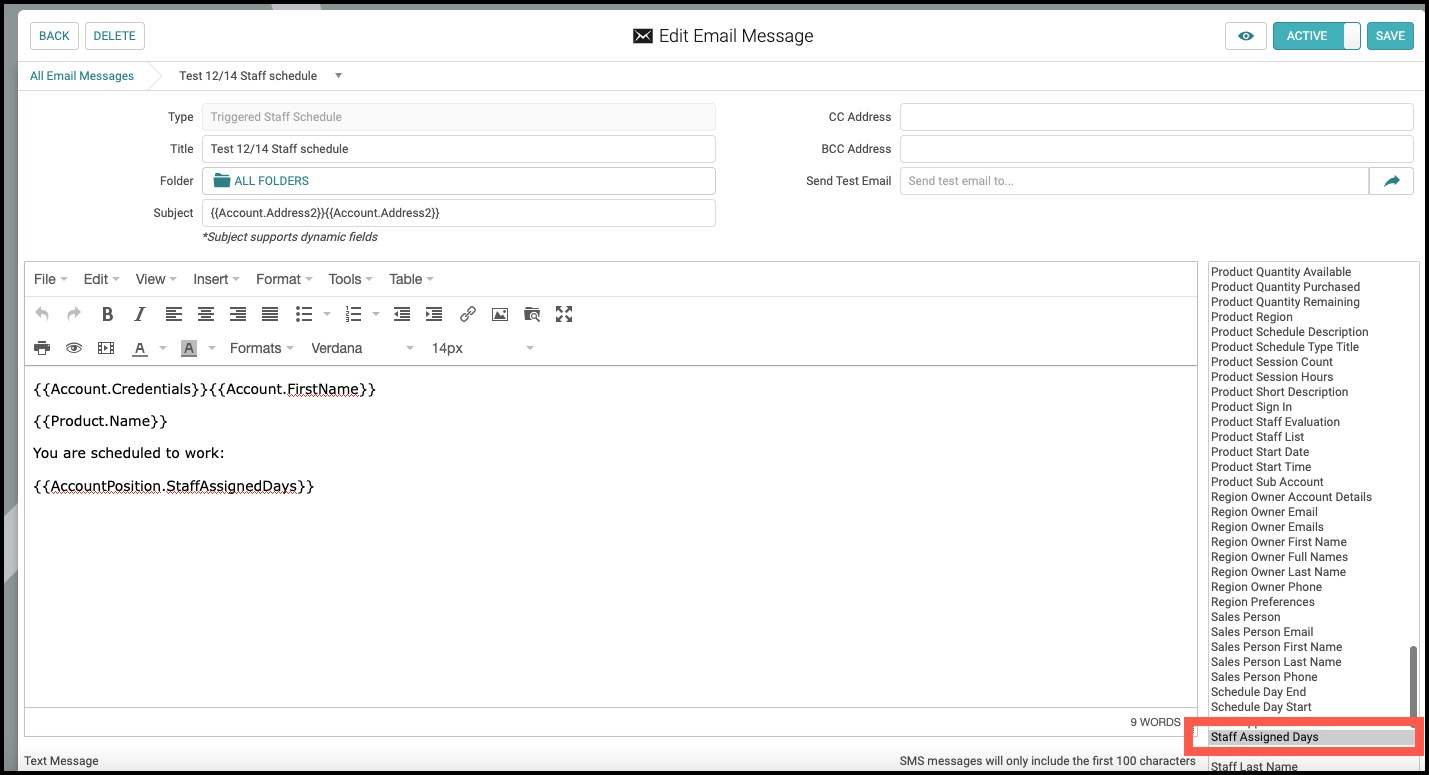Screen dimensions: 1429x775
Task: Select Product Quantity Available field
Action: point(1281,272)
